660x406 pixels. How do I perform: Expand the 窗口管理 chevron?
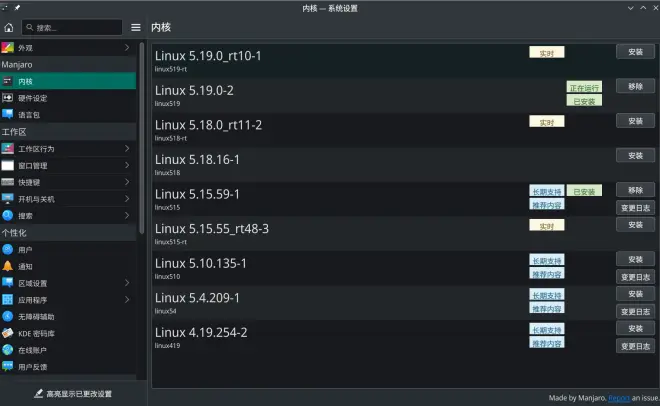(127, 165)
